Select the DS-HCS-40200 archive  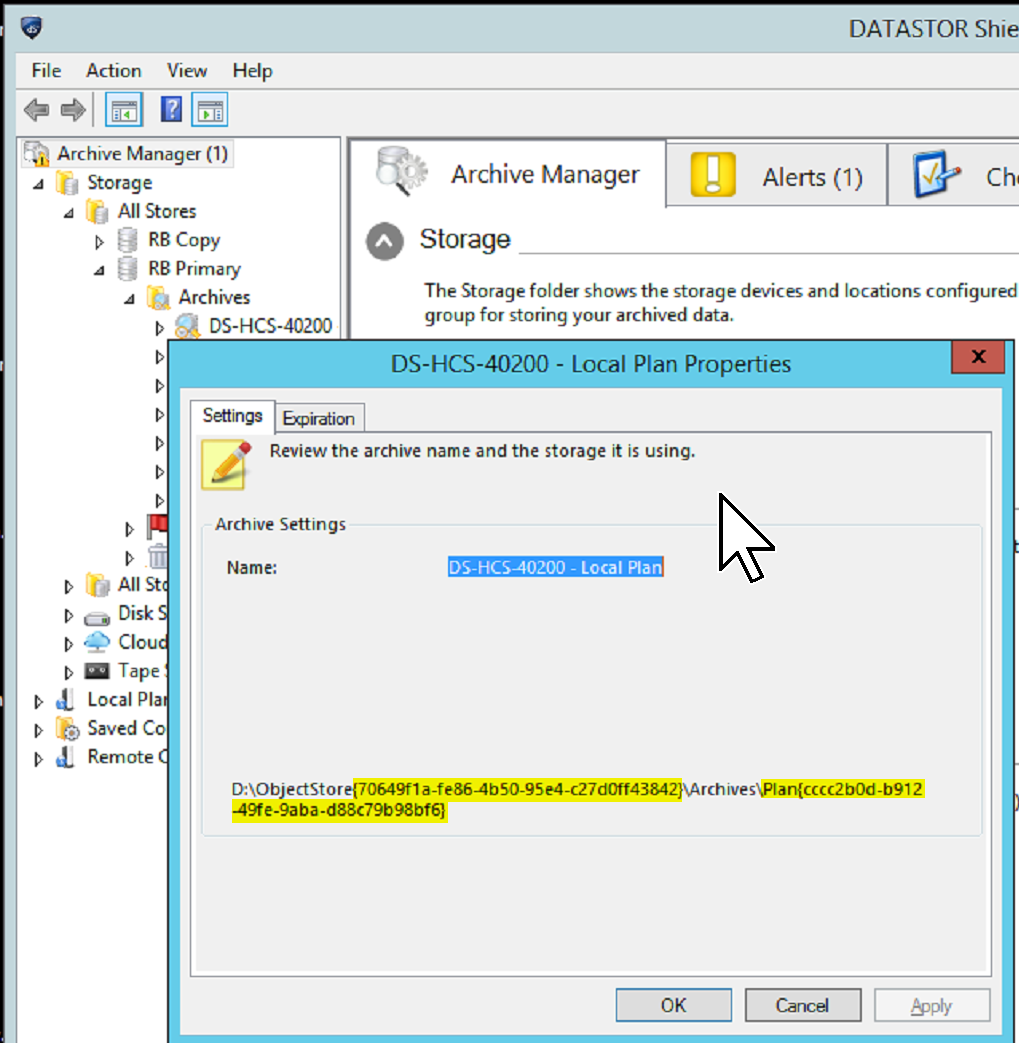coord(270,326)
